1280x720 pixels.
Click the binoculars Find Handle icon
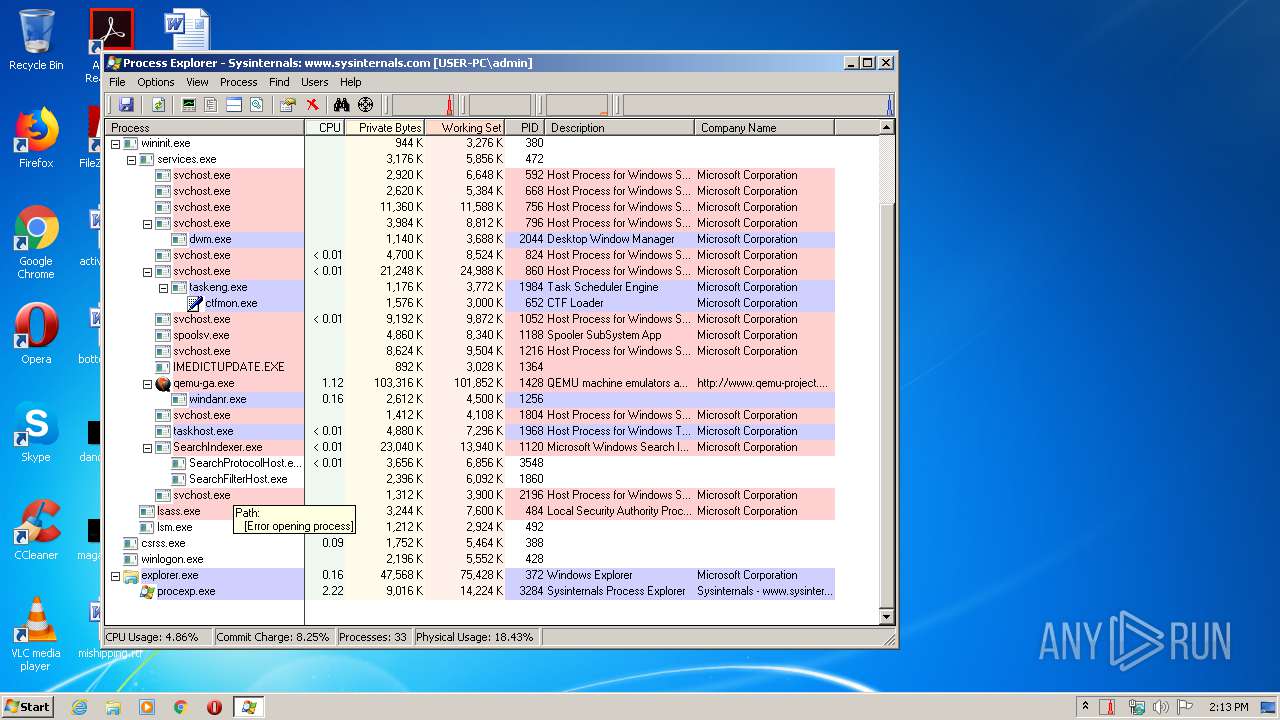coord(341,105)
